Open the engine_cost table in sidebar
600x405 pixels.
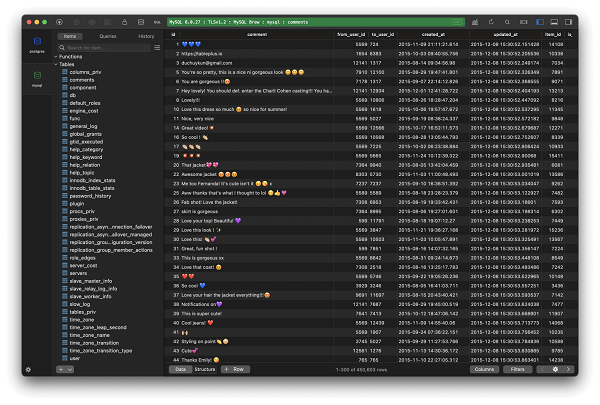[85, 111]
